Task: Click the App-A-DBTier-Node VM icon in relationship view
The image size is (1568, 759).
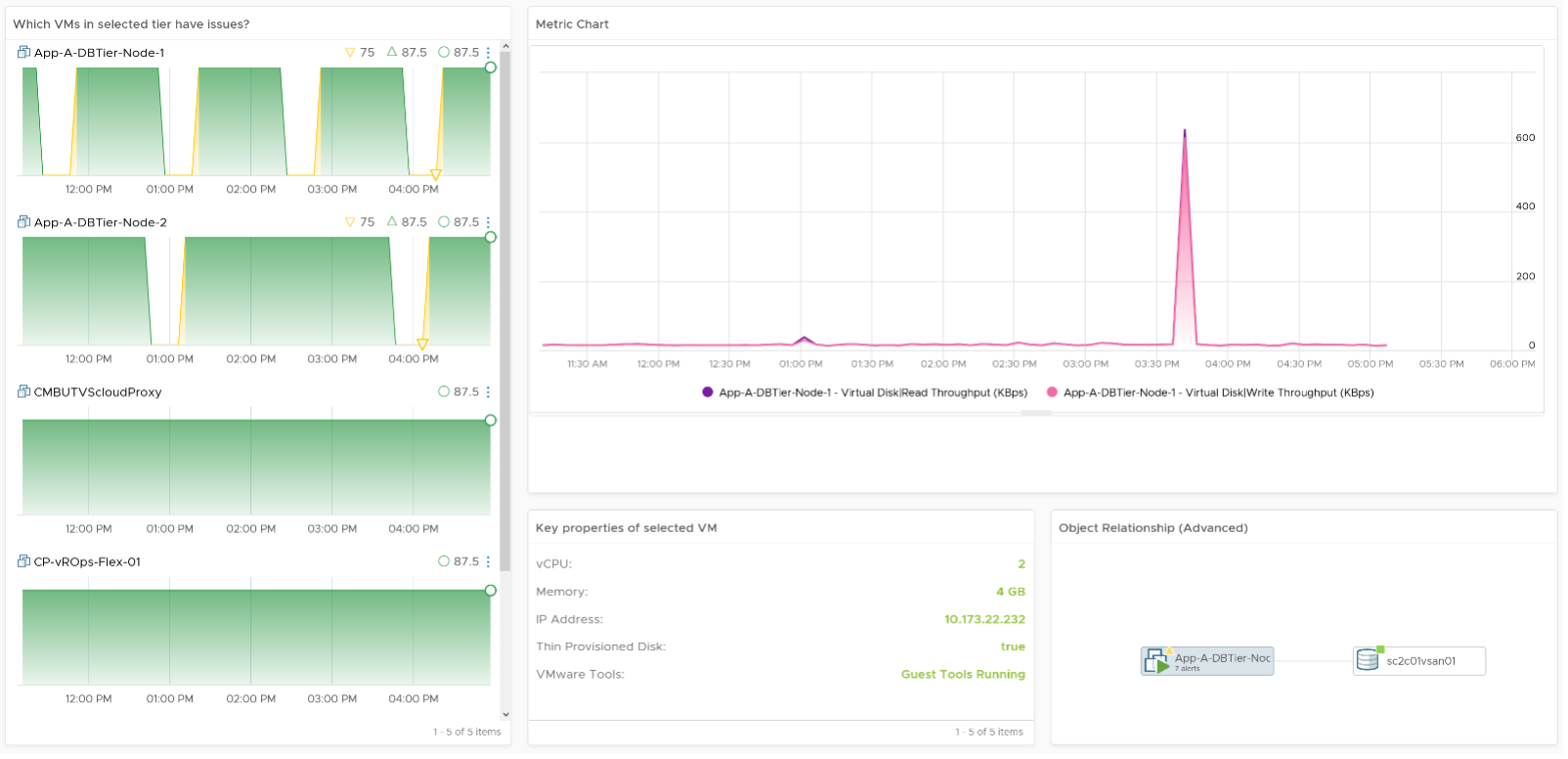Action: click(x=1157, y=662)
